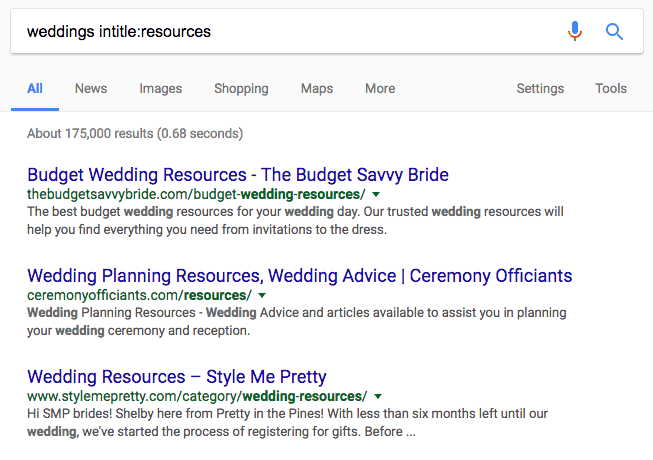The image size is (653, 460).
Task: Switch to the News tab
Action: tap(91, 88)
